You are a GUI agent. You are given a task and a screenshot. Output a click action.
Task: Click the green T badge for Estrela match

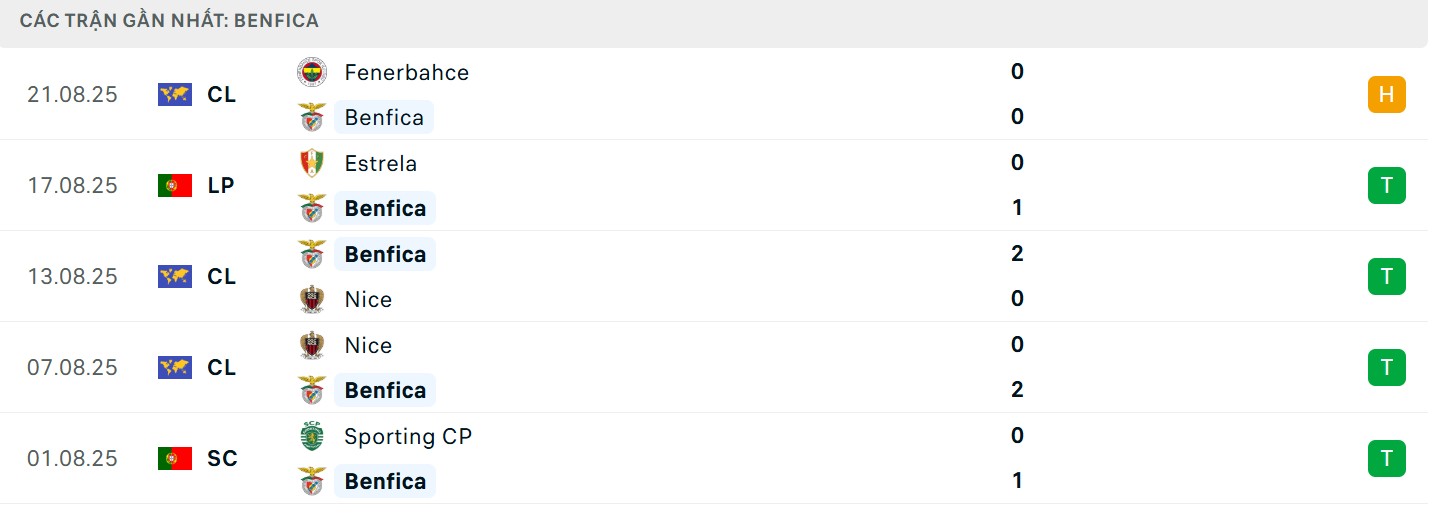(x=1386, y=185)
